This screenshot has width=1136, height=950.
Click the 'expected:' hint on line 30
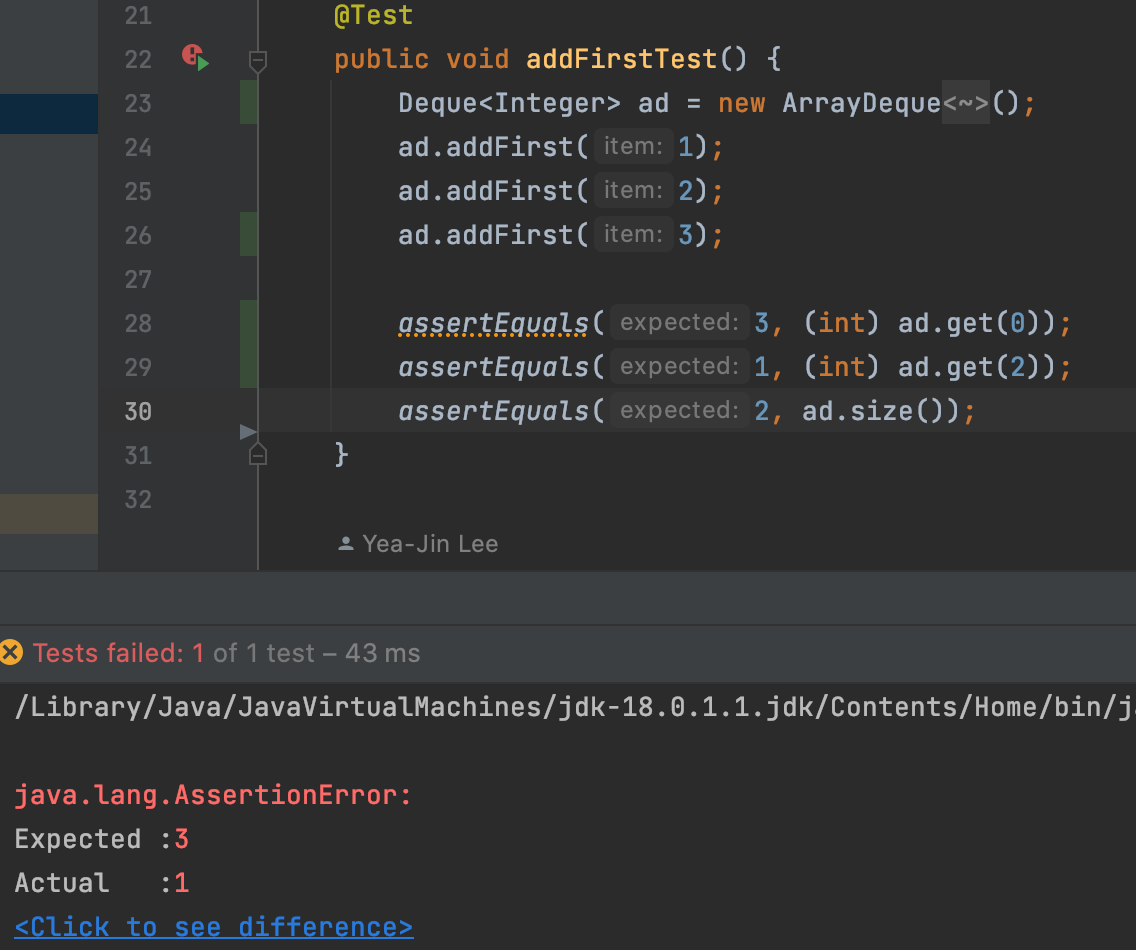[x=679, y=411]
